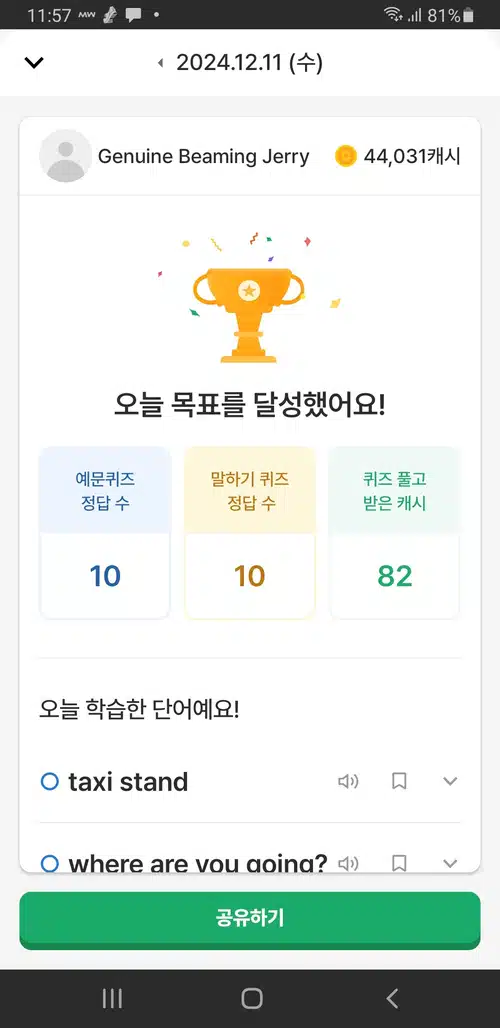500x1028 pixels.
Task: Expand the where are you going? entry
Action: [450, 863]
